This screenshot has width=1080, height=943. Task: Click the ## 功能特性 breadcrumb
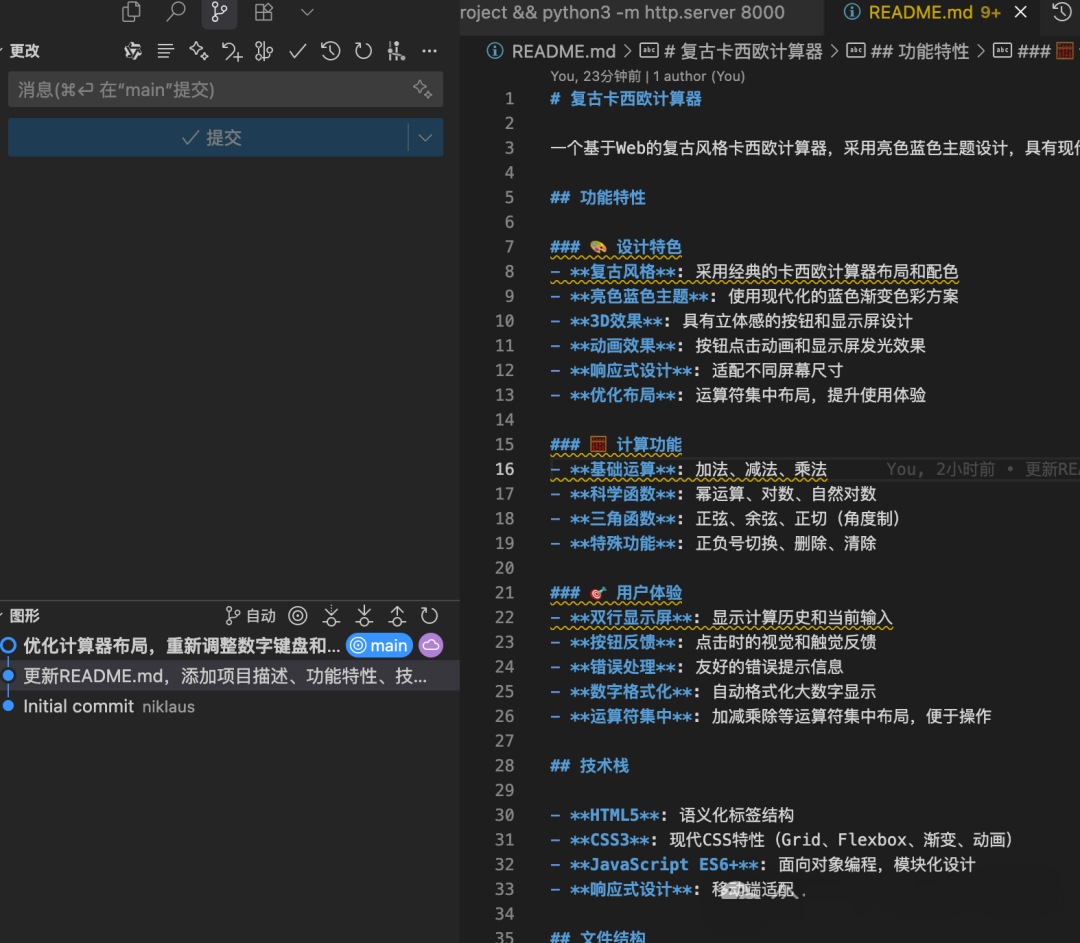pyautogui.click(x=908, y=52)
